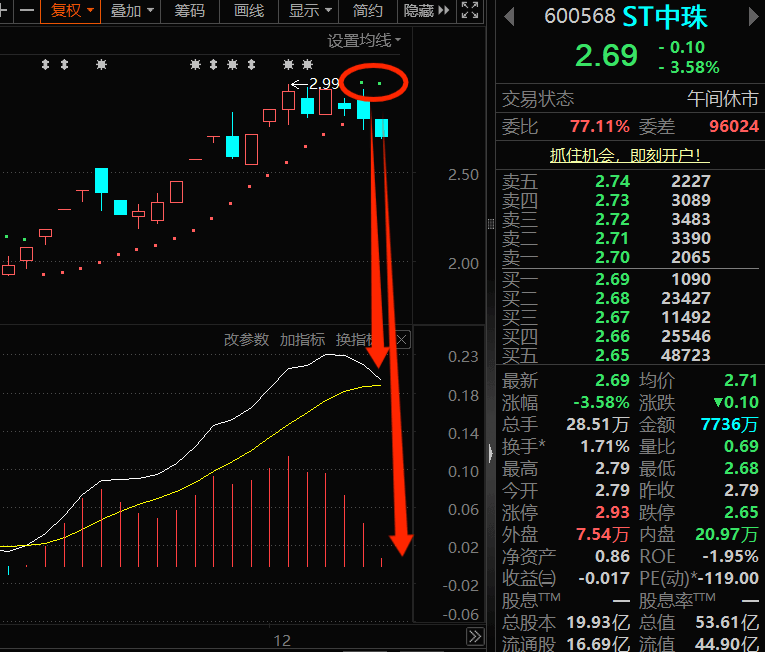This screenshot has height=652, width=765.
Task: Click 卖二 price 2.71
Action: (x=612, y=239)
